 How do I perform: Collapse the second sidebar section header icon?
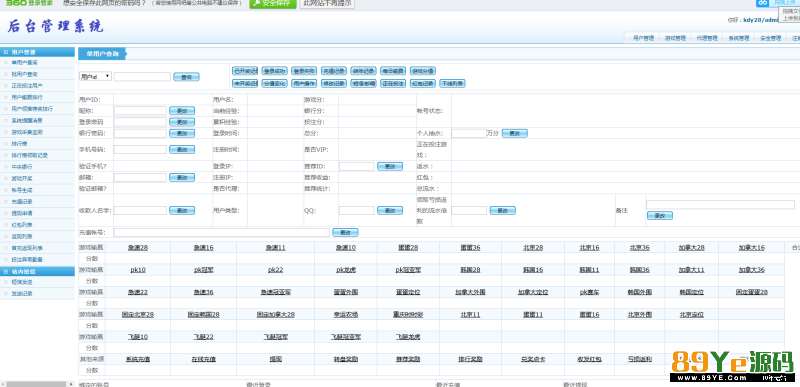pos(5,272)
